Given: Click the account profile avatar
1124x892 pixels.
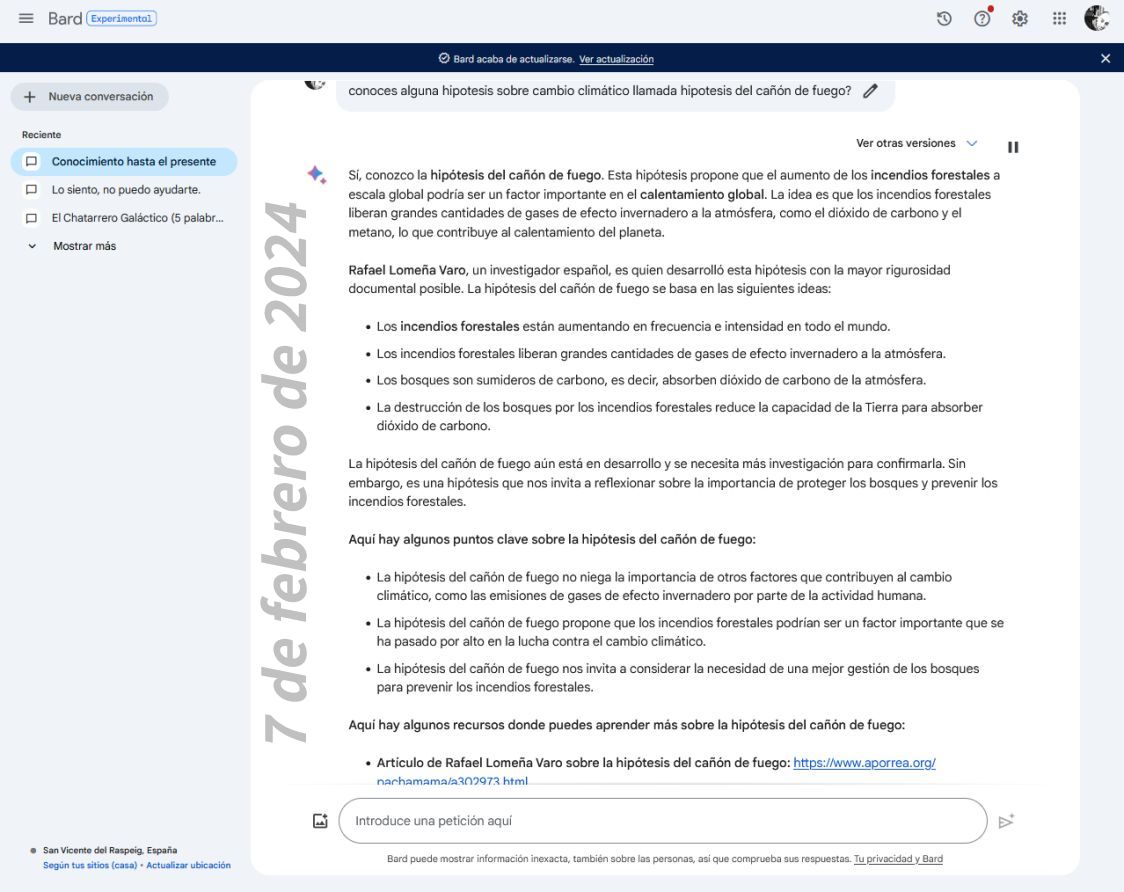Looking at the screenshot, I should (x=1096, y=19).
